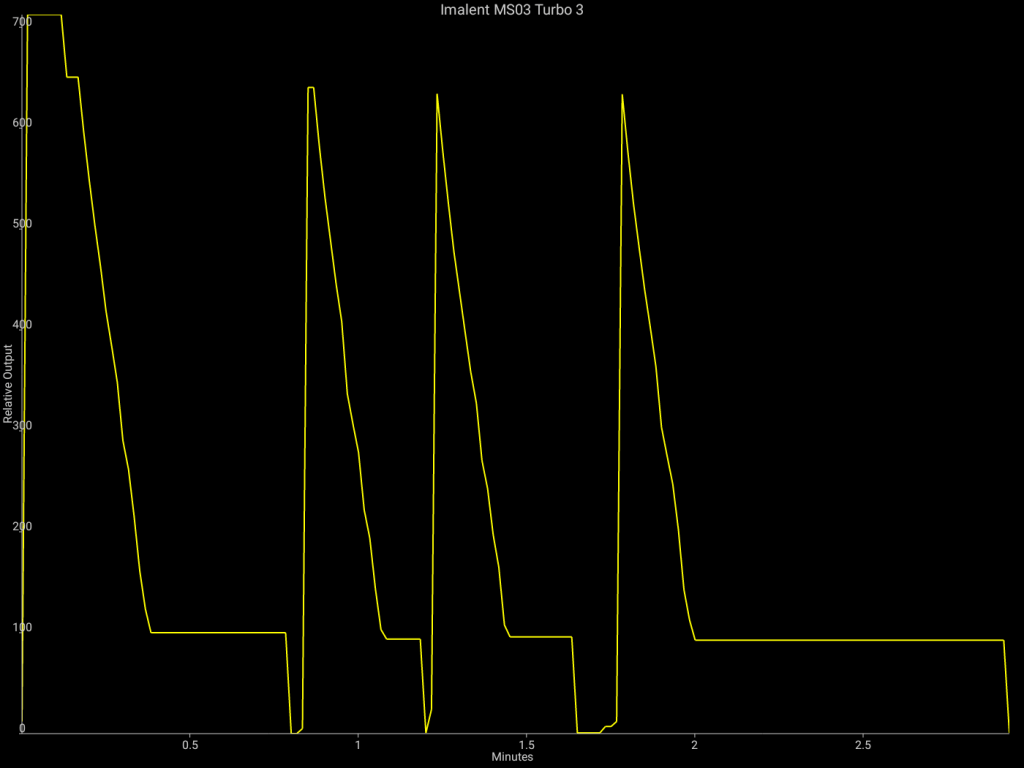Click the initial flat plateau above 700
1024x768 pixels.
[x=45, y=15]
